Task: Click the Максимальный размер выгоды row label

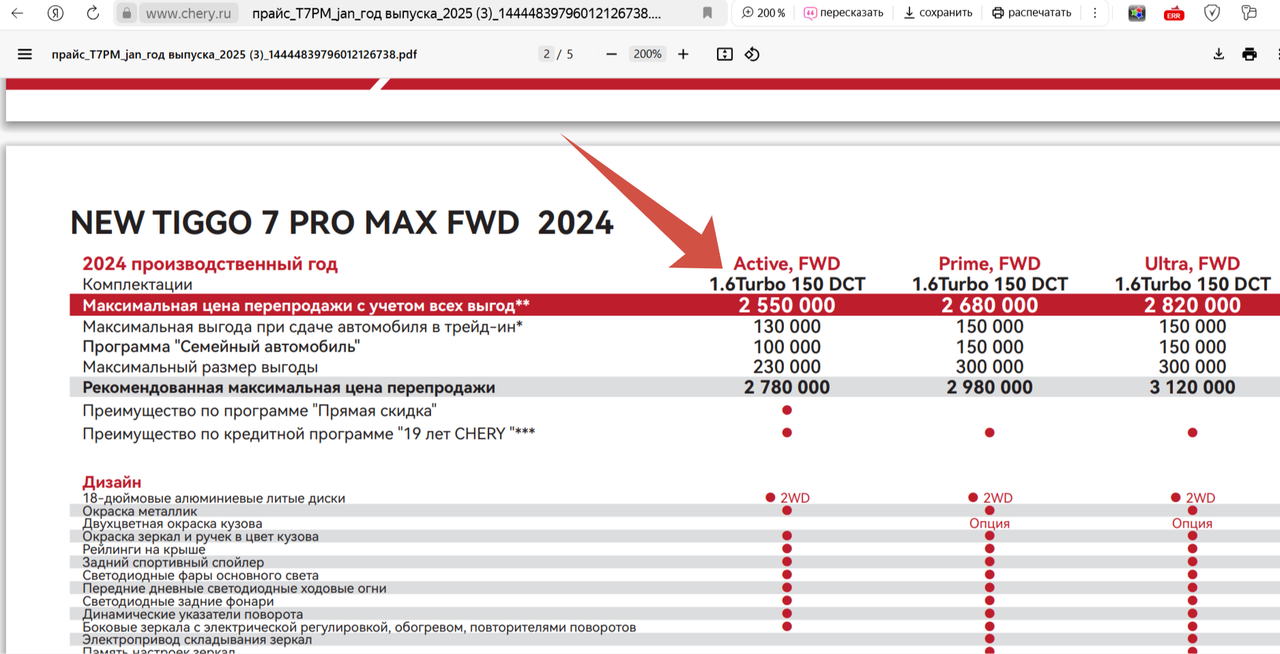Action: click(200, 367)
